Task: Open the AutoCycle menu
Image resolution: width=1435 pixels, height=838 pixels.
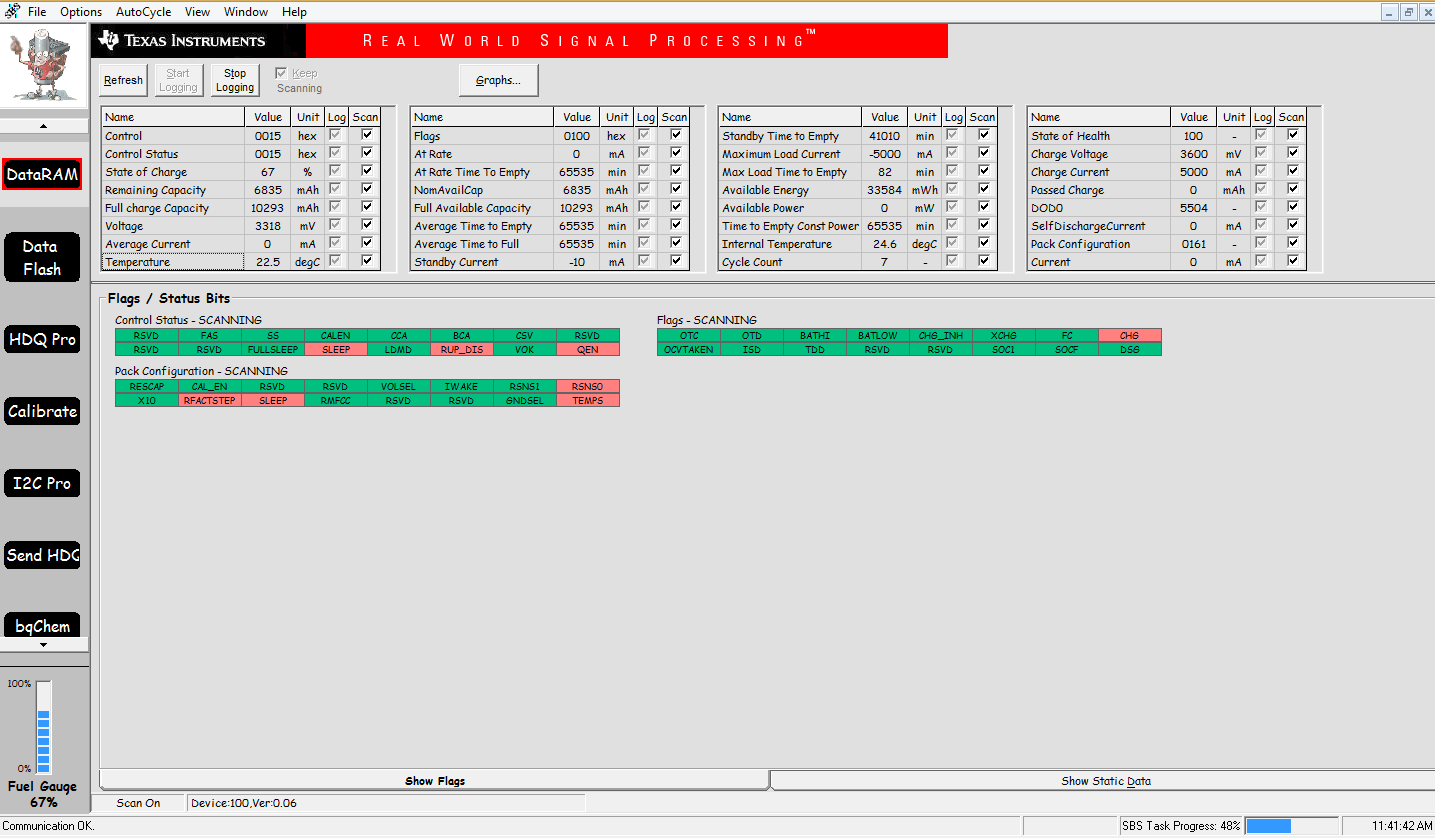Action: tap(143, 12)
